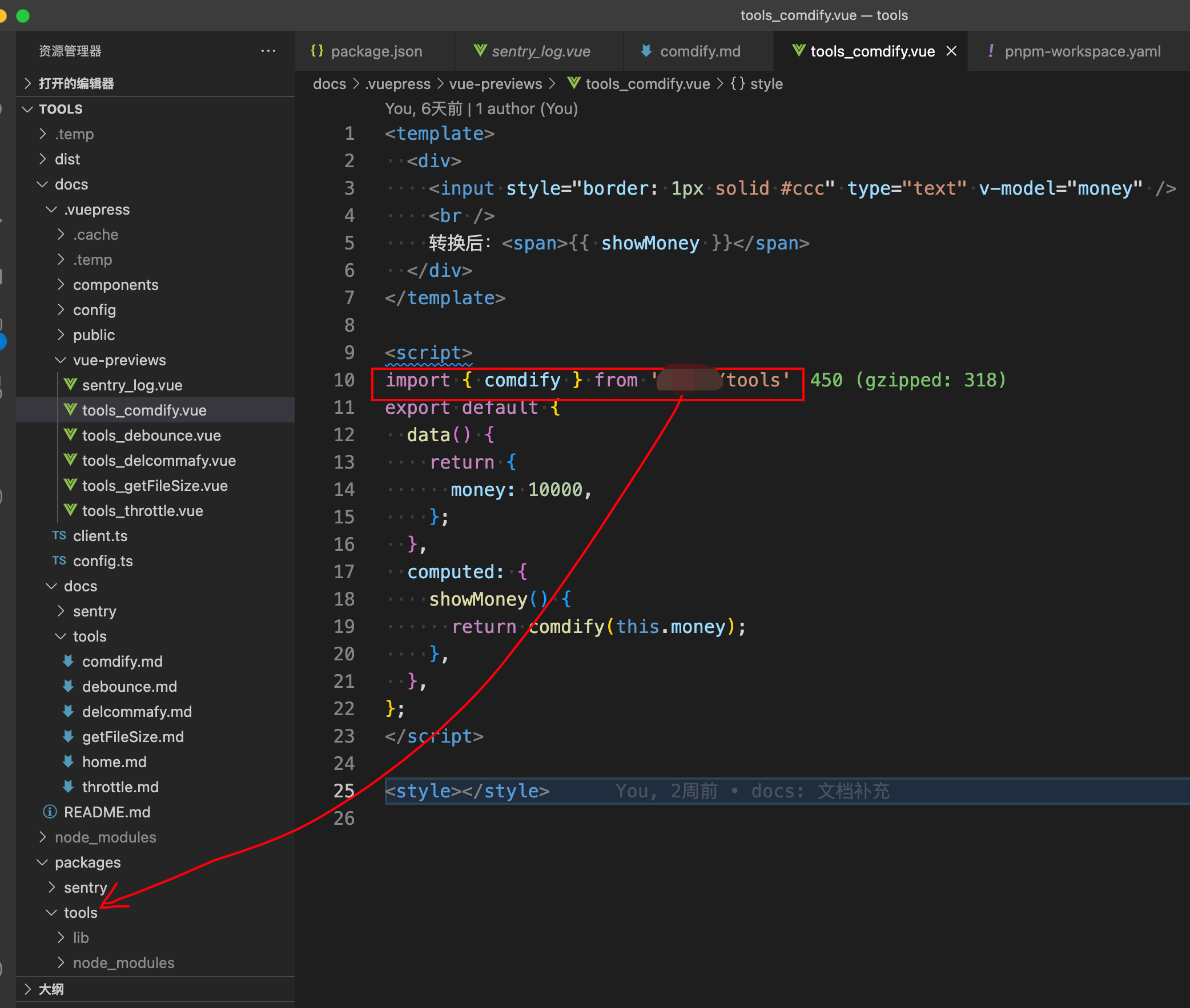Click the TS icon next to client.ts
The width and height of the screenshot is (1190, 1008).
pos(59,535)
